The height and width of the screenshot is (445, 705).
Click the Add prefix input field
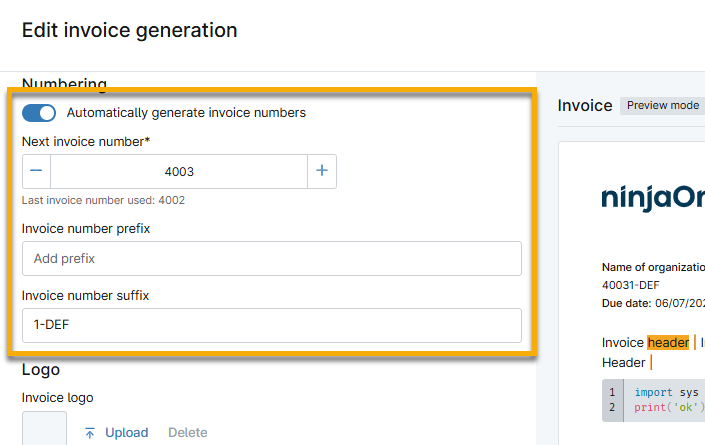(272, 258)
